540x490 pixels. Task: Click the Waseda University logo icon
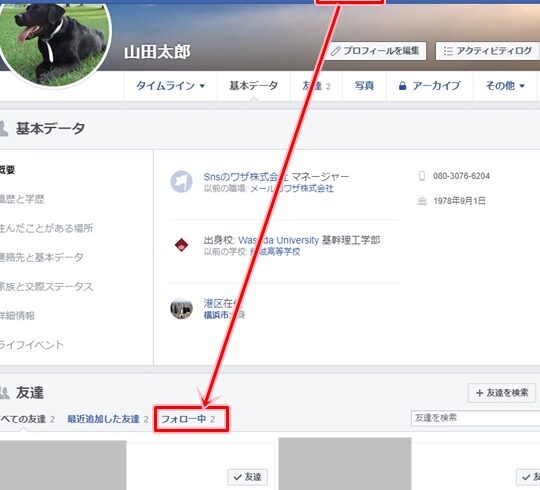181,245
